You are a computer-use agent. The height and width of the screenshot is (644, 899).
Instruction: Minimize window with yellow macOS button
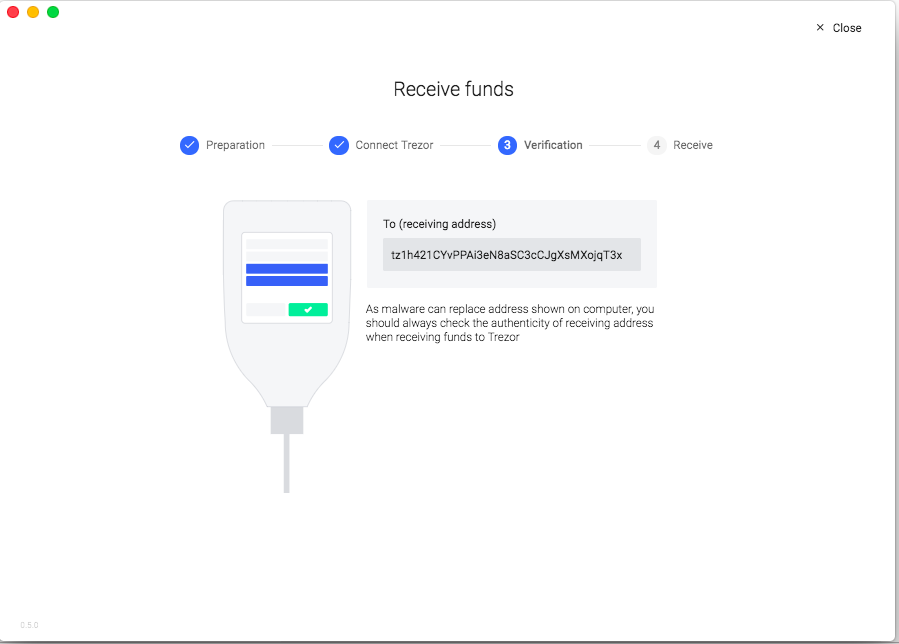[x=33, y=12]
